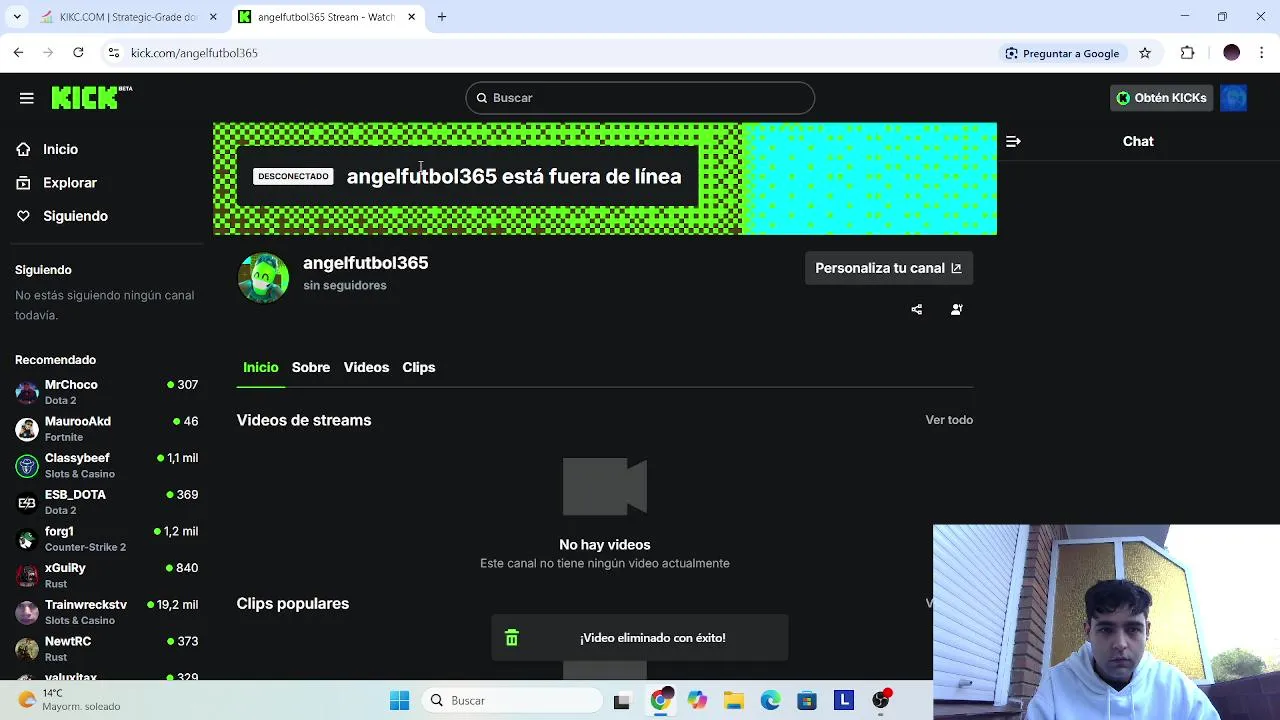Close the angelfutbol365 Stream tab

411,17
